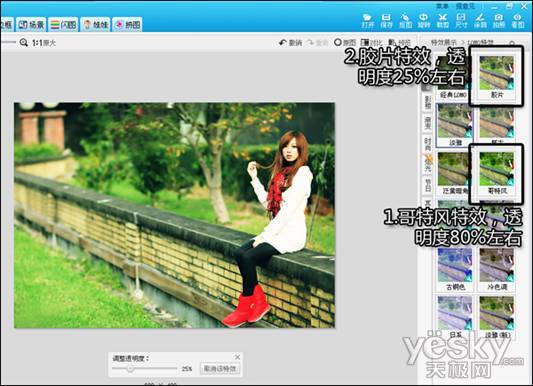Click the 取消该特效 button
This screenshot has width=533, height=386.
coord(220,369)
